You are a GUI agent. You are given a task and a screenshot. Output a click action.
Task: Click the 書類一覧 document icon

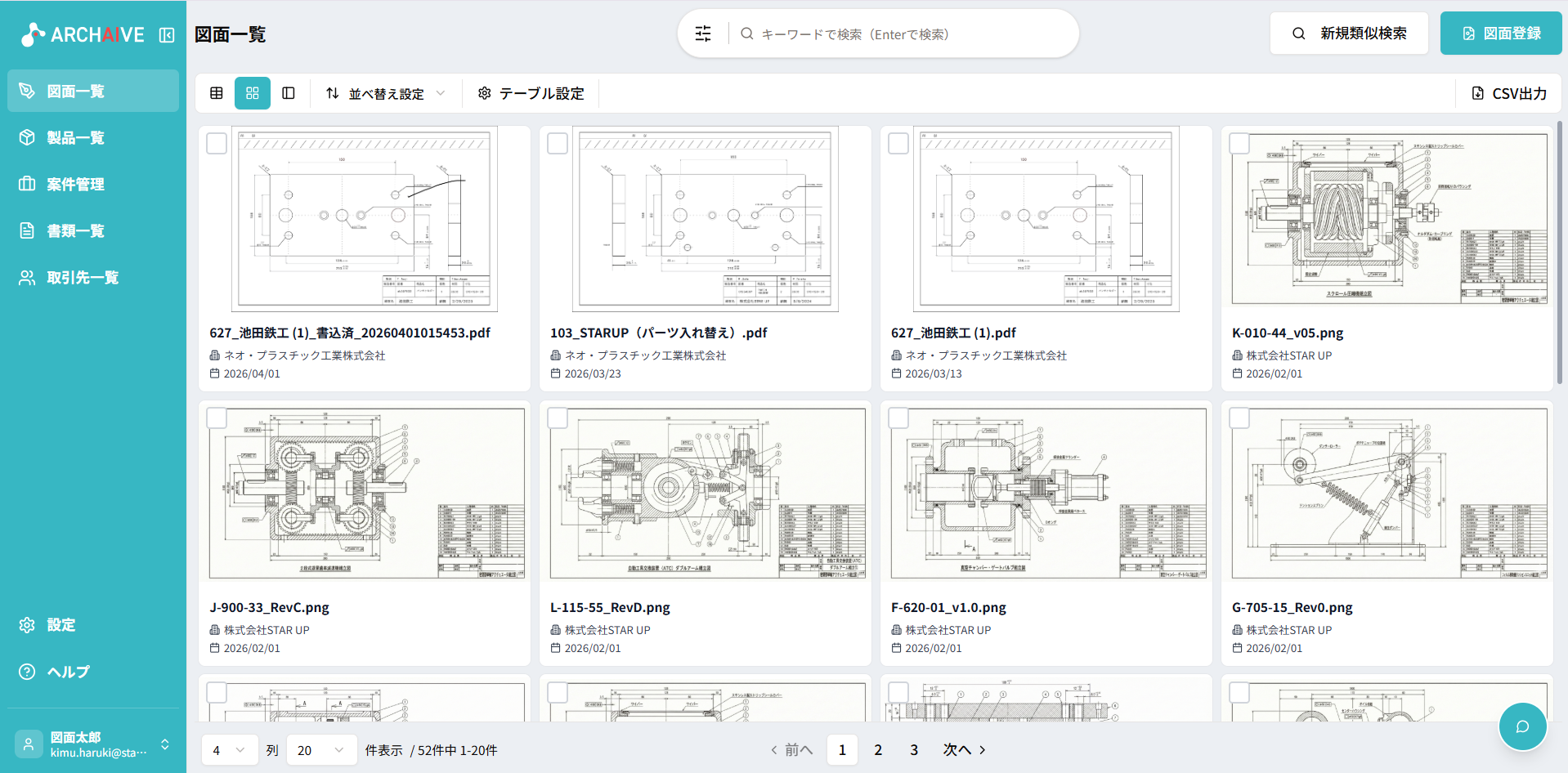point(27,230)
